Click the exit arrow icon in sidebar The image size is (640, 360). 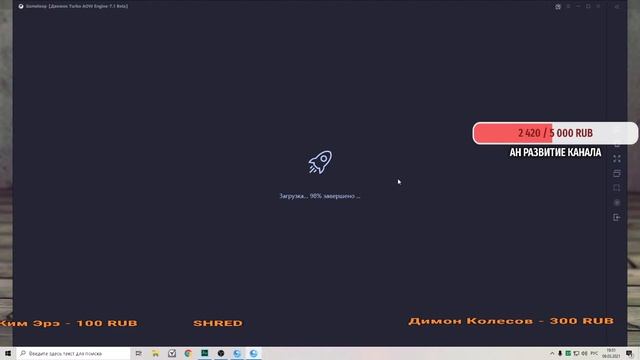click(x=617, y=217)
